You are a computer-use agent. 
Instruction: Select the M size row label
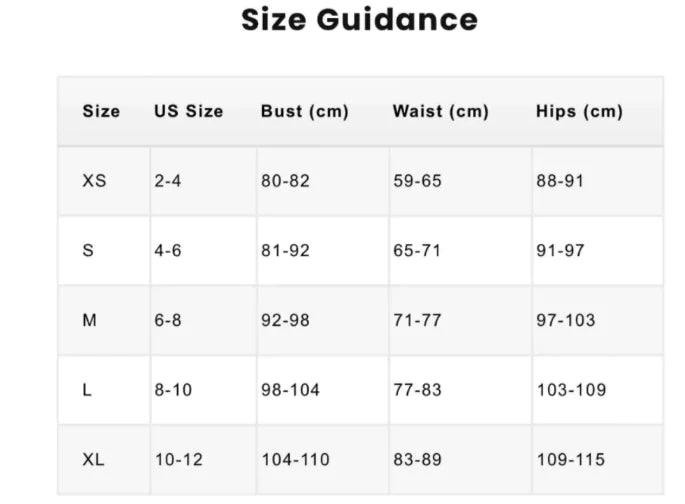coord(89,320)
